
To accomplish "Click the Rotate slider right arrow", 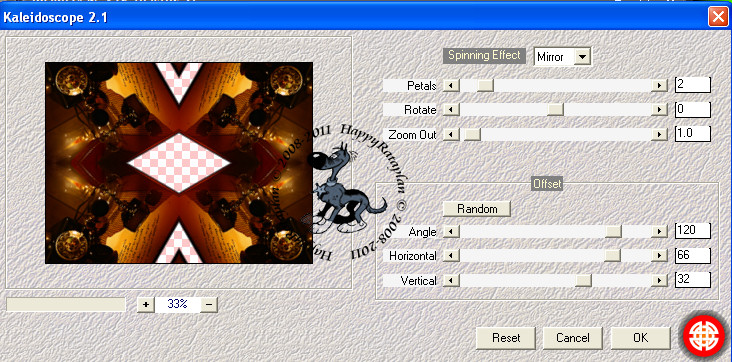I will coord(659,110).
